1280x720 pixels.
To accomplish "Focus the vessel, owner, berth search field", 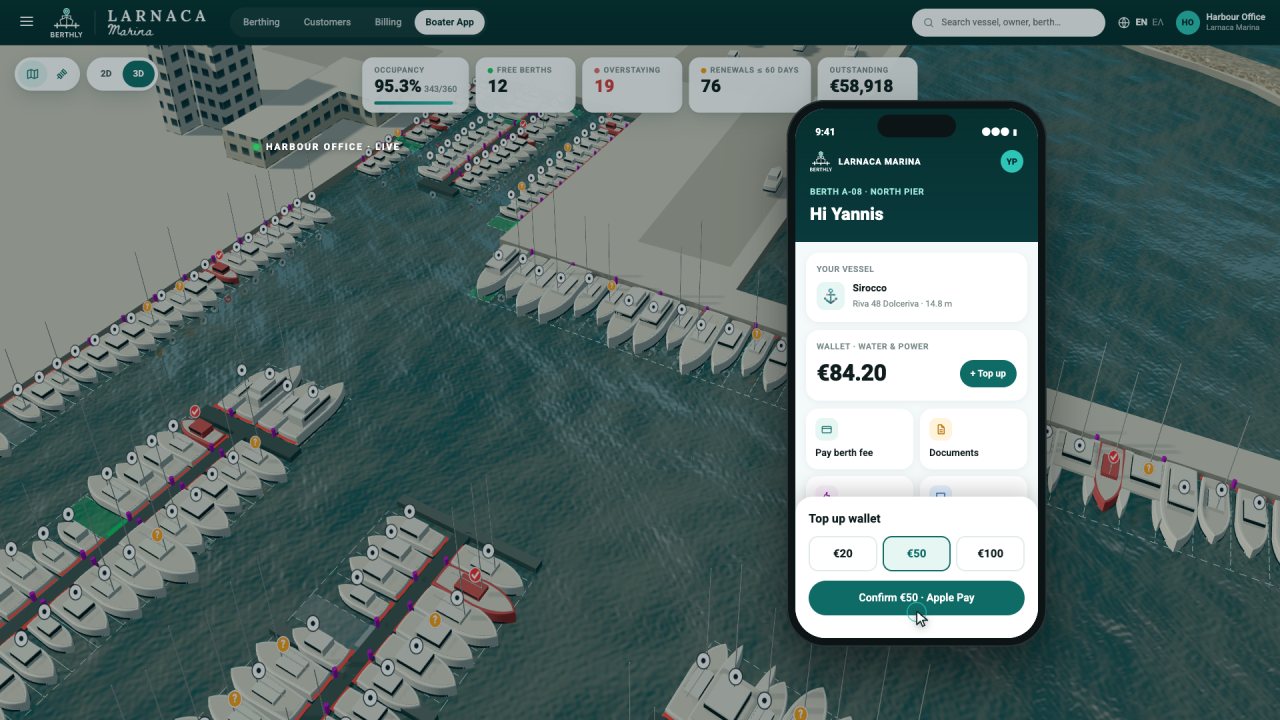I will point(1008,22).
